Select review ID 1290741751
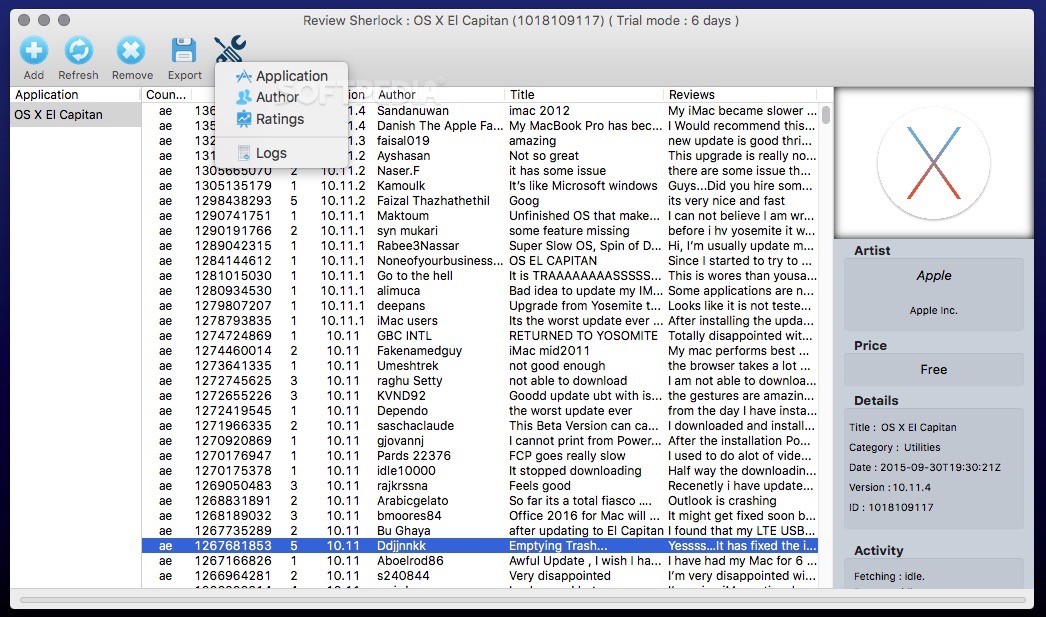 pos(233,216)
